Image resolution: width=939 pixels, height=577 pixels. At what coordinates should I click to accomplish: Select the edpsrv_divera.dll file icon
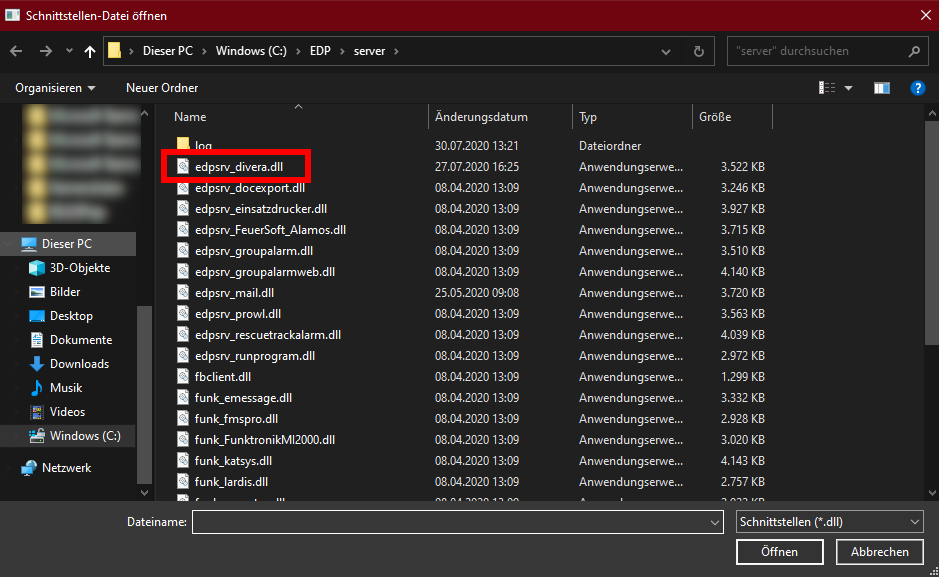click(x=183, y=166)
